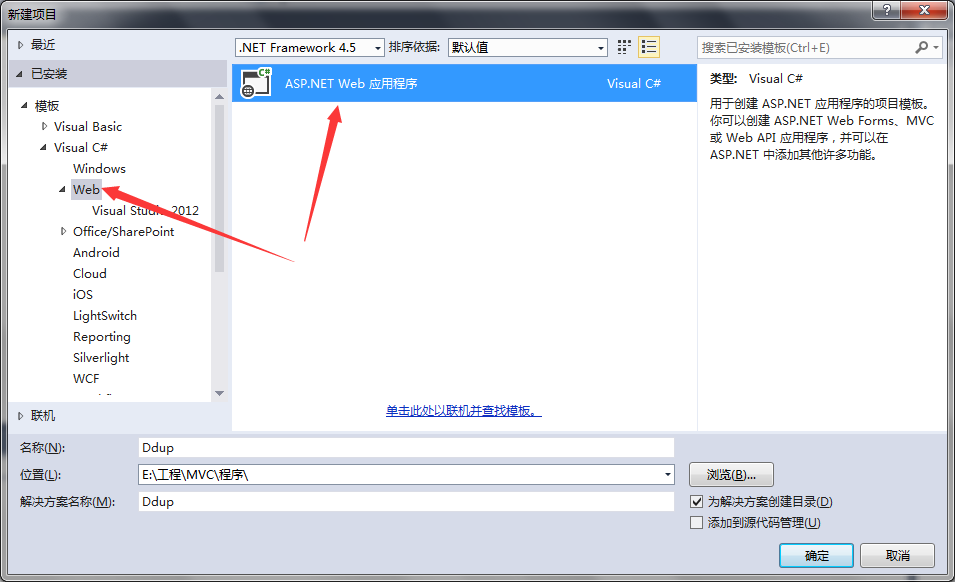Select ASP.NET Web application template row

click(x=464, y=83)
